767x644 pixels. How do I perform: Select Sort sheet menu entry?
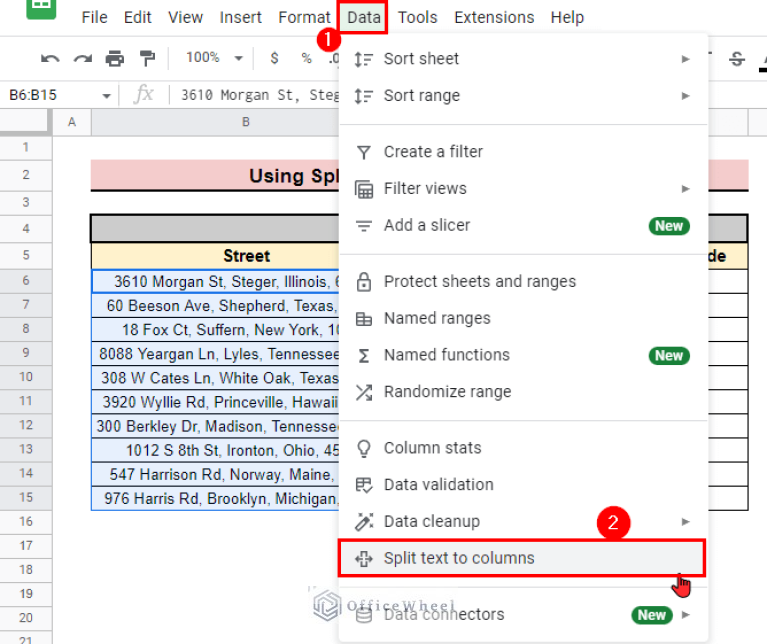(523, 59)
